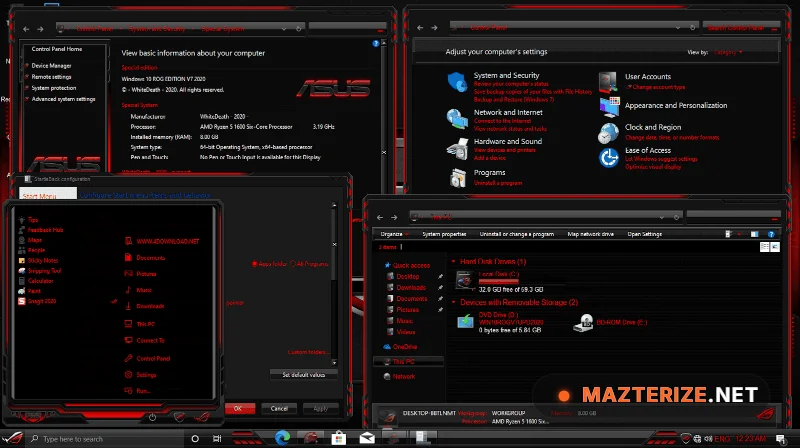Select the All Programs radio button
The image size is (800, 448).
(x=293, y=264)
